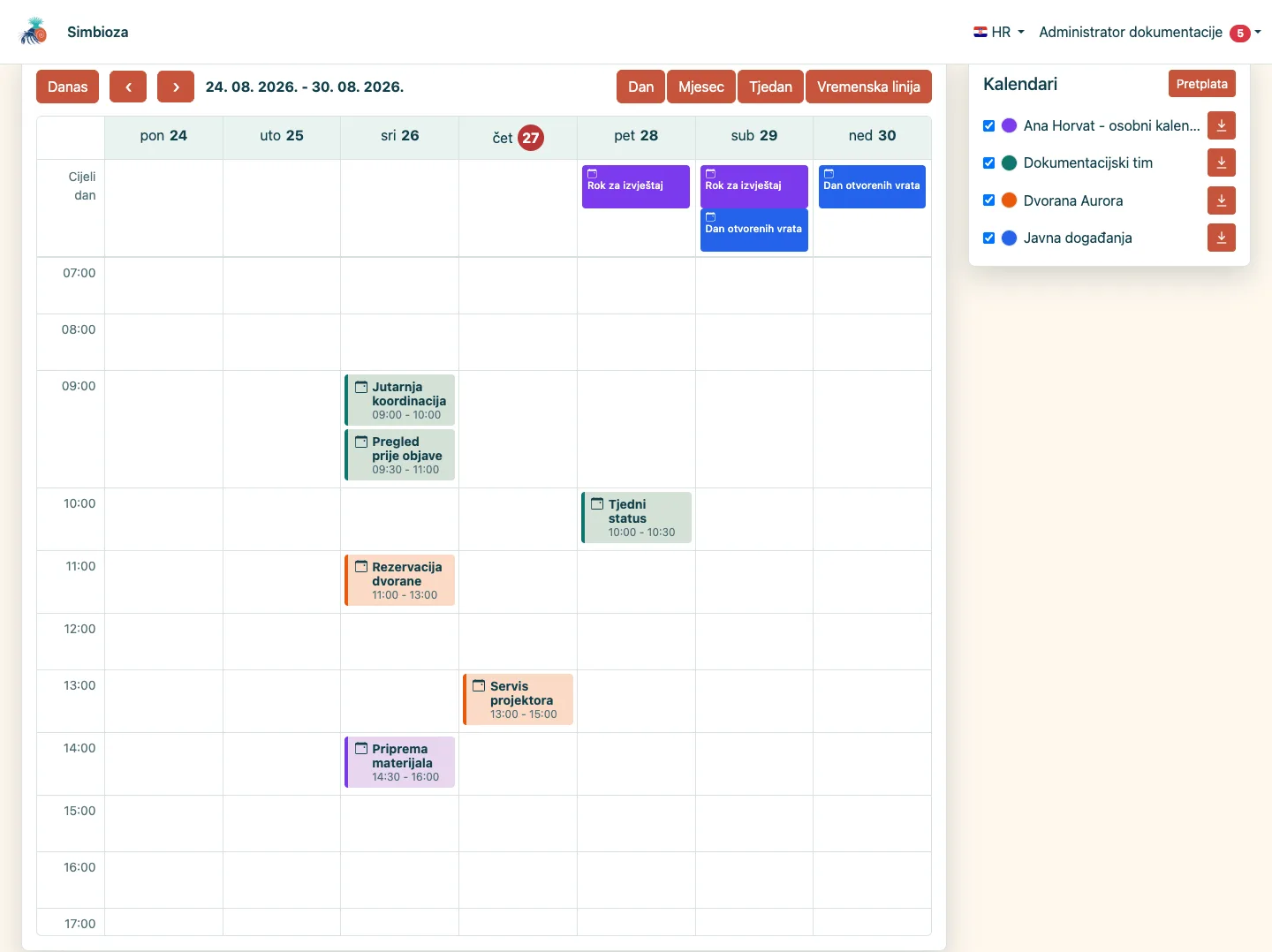Open Friday's Rok za izvještaj event

coord(636,186)
